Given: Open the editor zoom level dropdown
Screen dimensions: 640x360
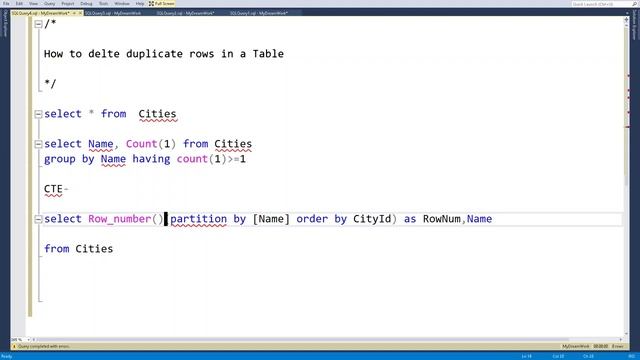Looking at the screenshot, I should click(29, 340).
